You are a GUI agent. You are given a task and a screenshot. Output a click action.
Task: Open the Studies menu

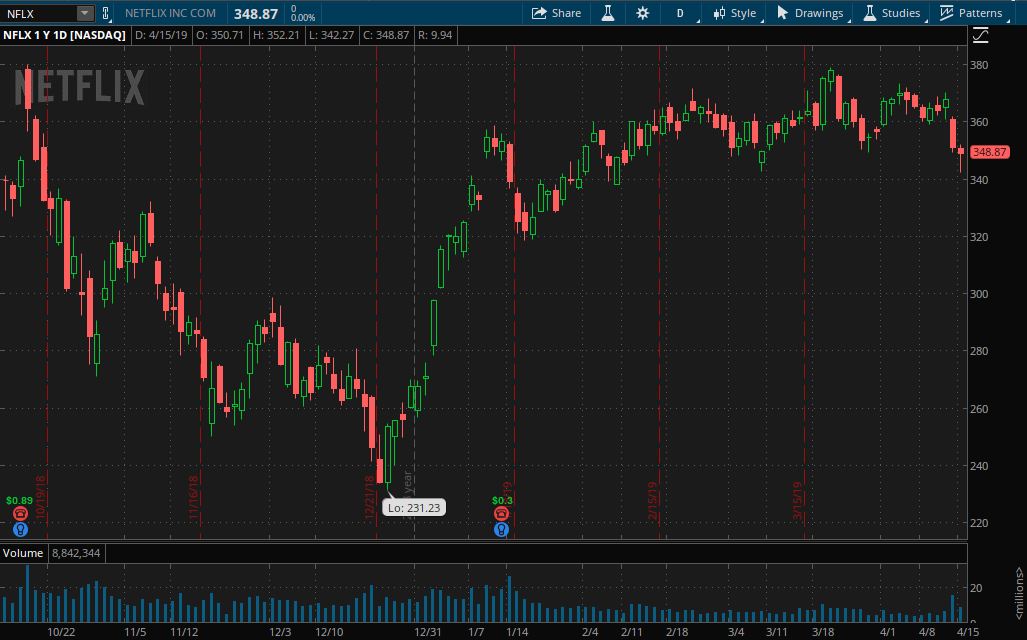tap(901, 13)
